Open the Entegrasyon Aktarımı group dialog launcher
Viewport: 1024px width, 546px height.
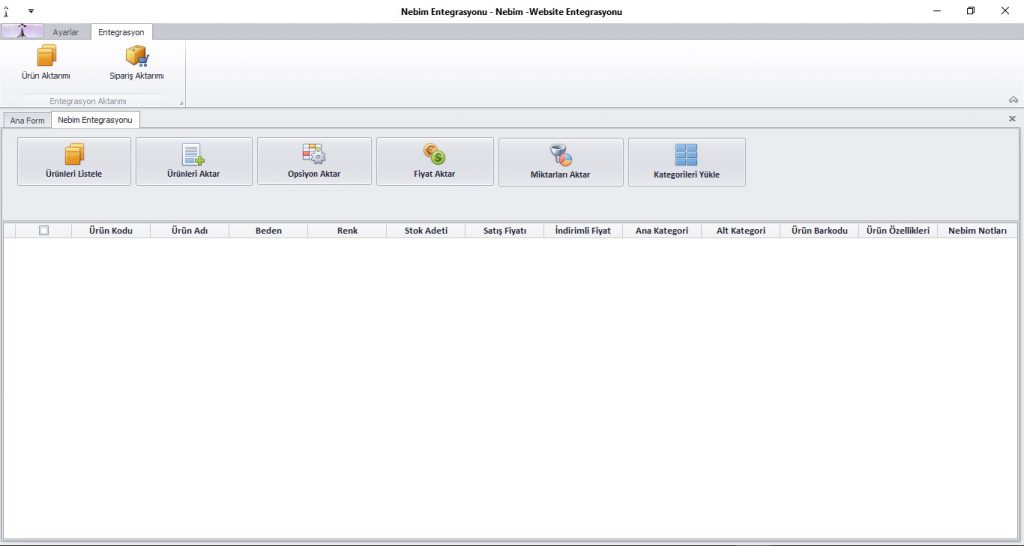click(x=182, y=103)
